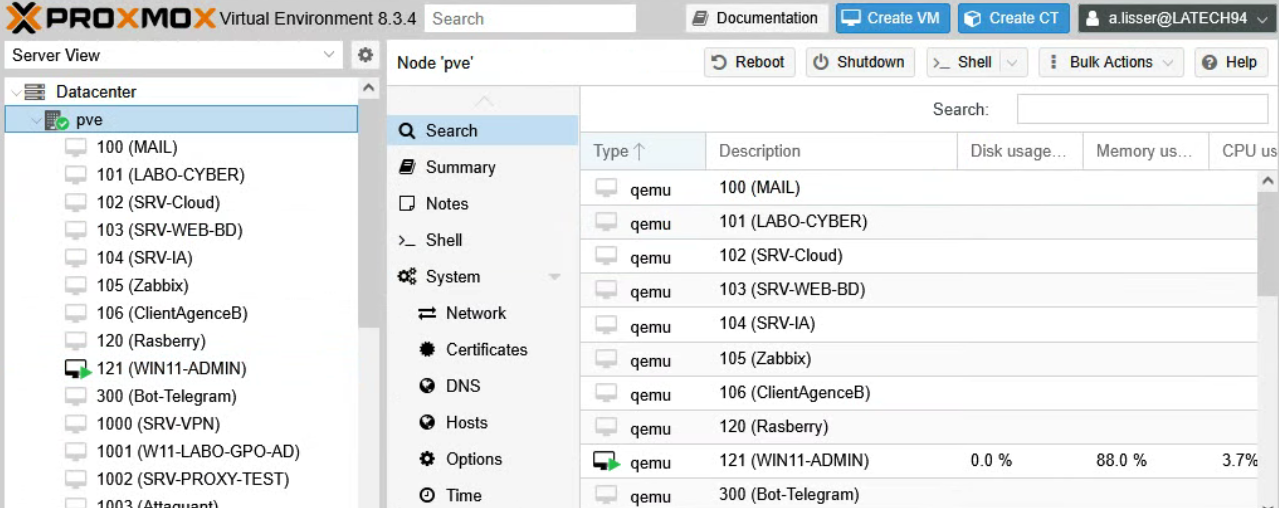Click the Reboot button
Viewport: 1279px width, 508px height.
pyautogui.click(x=749, y=62)
